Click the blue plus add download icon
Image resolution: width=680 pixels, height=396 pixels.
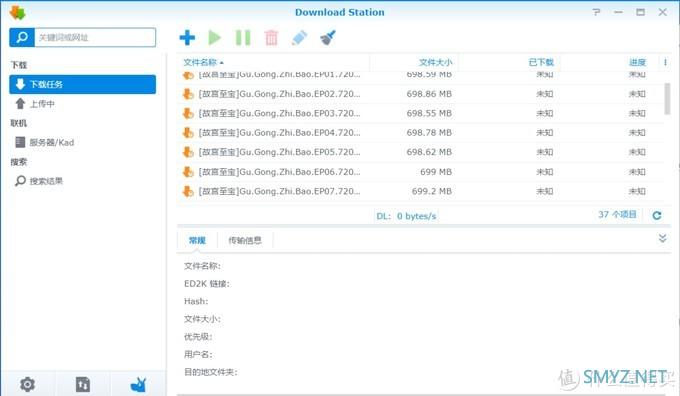pos(187,38)
